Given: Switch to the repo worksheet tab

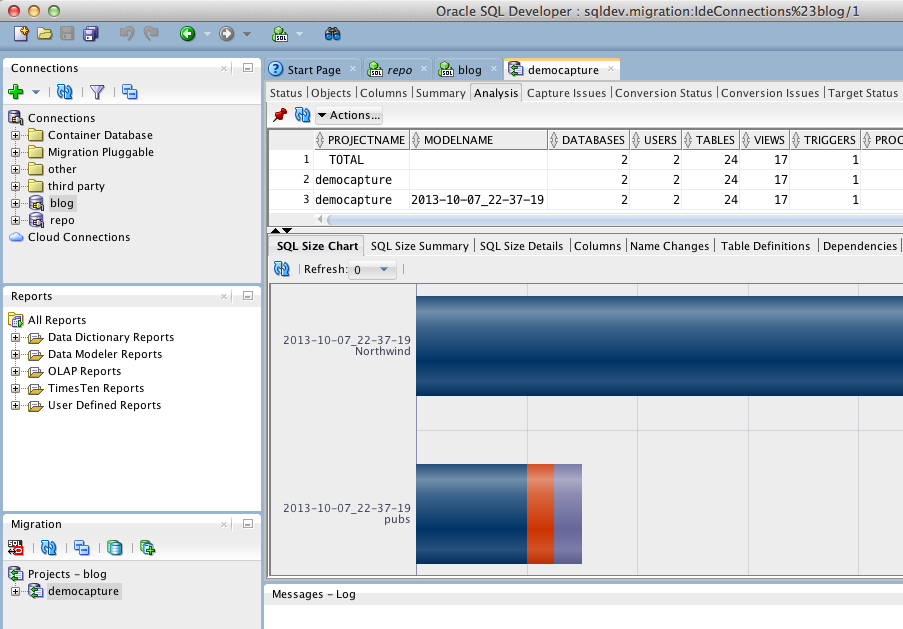Looking at the screenshot, I should coord(399,70).
